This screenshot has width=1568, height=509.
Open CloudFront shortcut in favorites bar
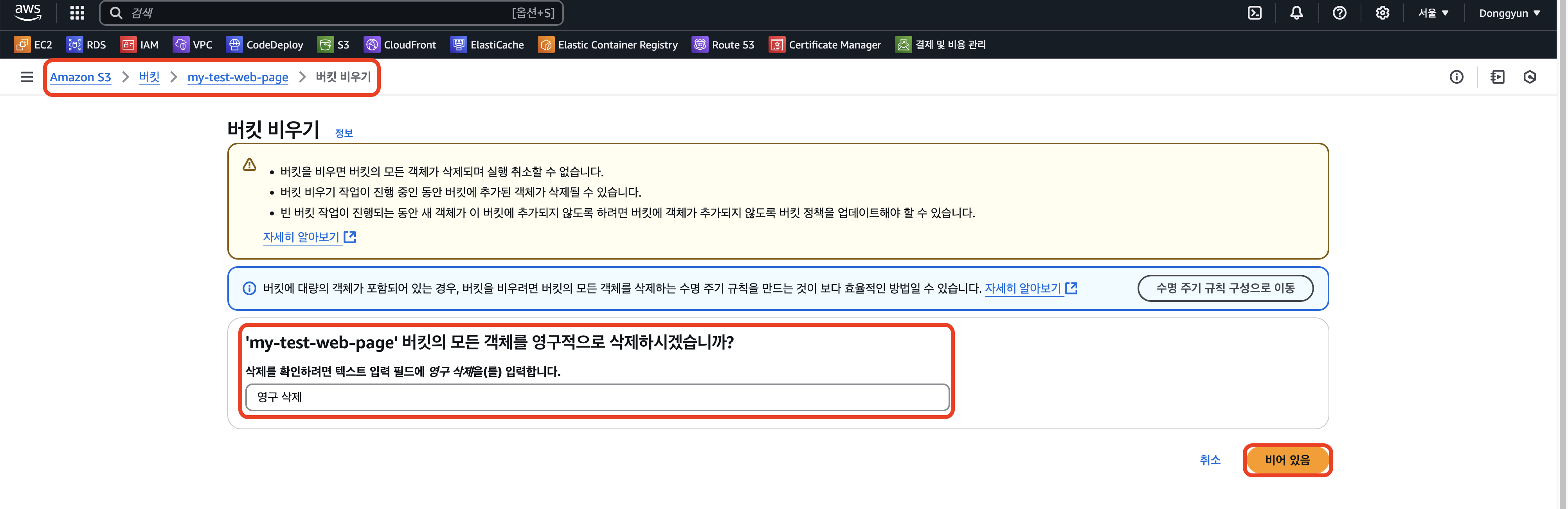click(x=400, y=45)
